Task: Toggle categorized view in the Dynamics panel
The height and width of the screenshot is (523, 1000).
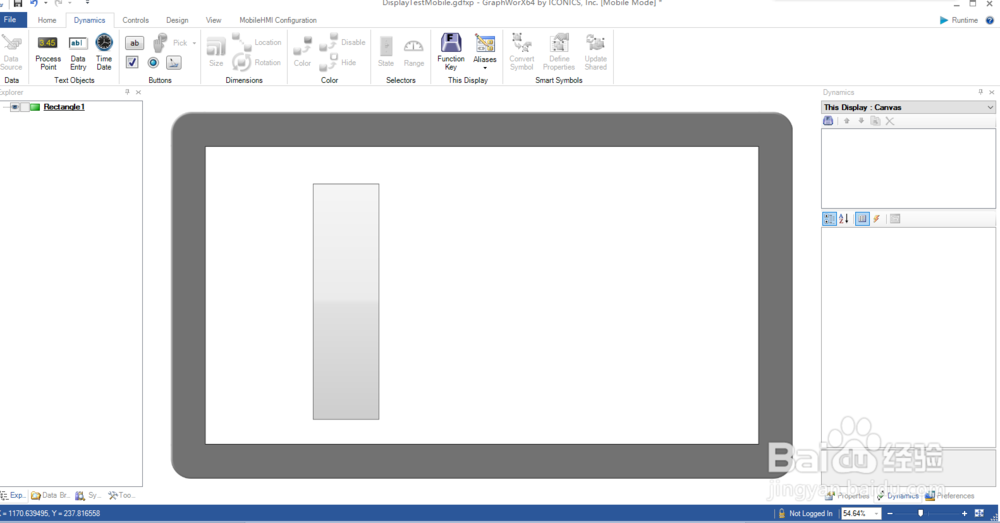Action: [x=829, y=219]
